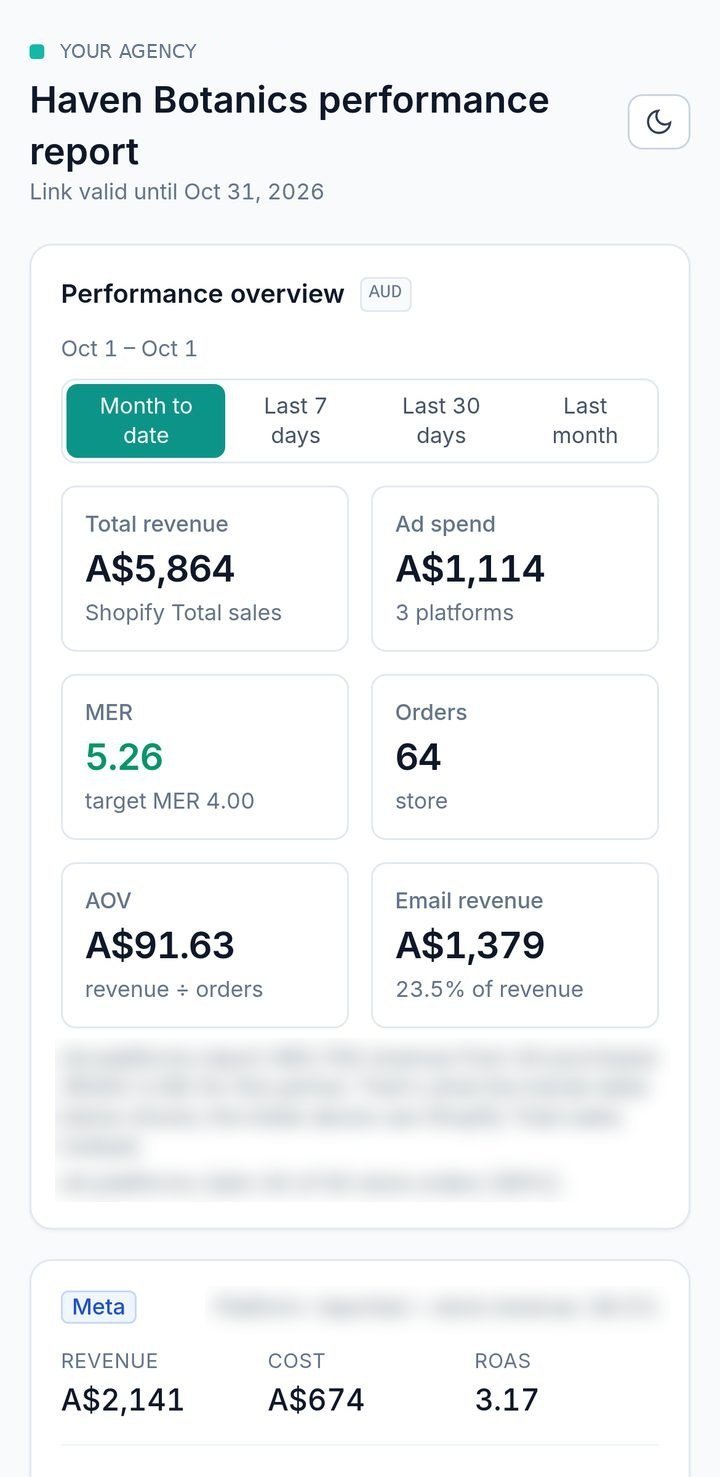The width and height of the screenshot is (720, 1477).
Task: Click '23.5% of revenue' caption
Action: (x=490, y=989)
